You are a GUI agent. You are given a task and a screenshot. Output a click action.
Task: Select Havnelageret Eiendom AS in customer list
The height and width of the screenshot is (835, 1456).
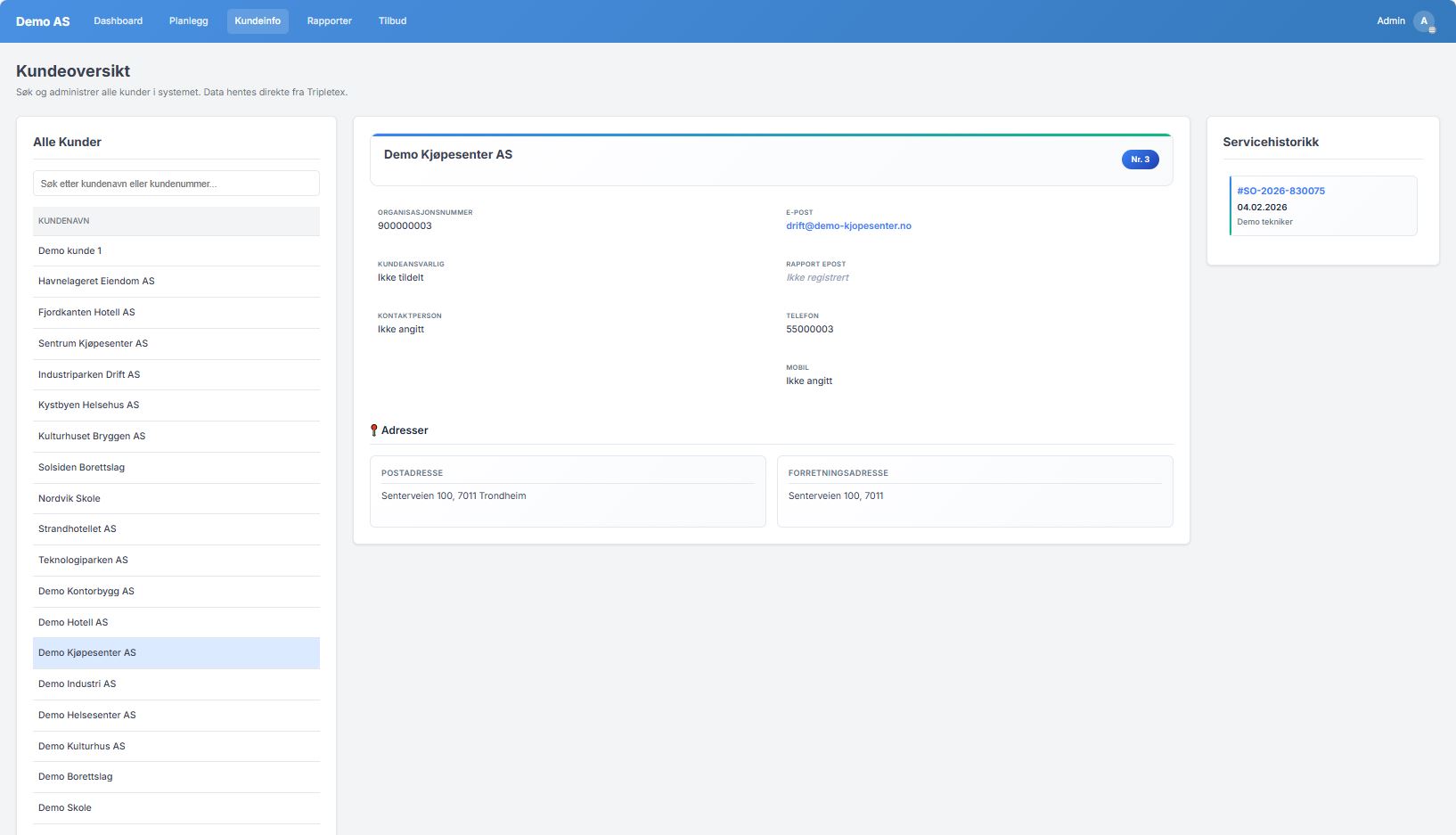click(x=96, y=282)
